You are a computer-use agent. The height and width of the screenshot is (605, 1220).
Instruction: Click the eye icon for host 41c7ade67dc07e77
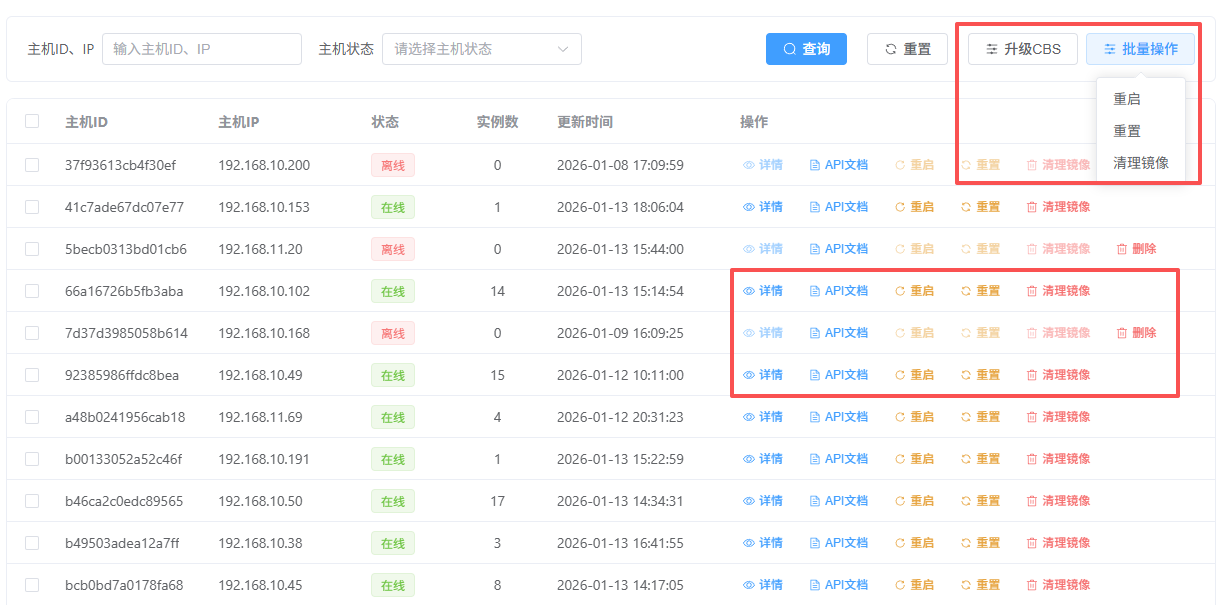point(748,207)
